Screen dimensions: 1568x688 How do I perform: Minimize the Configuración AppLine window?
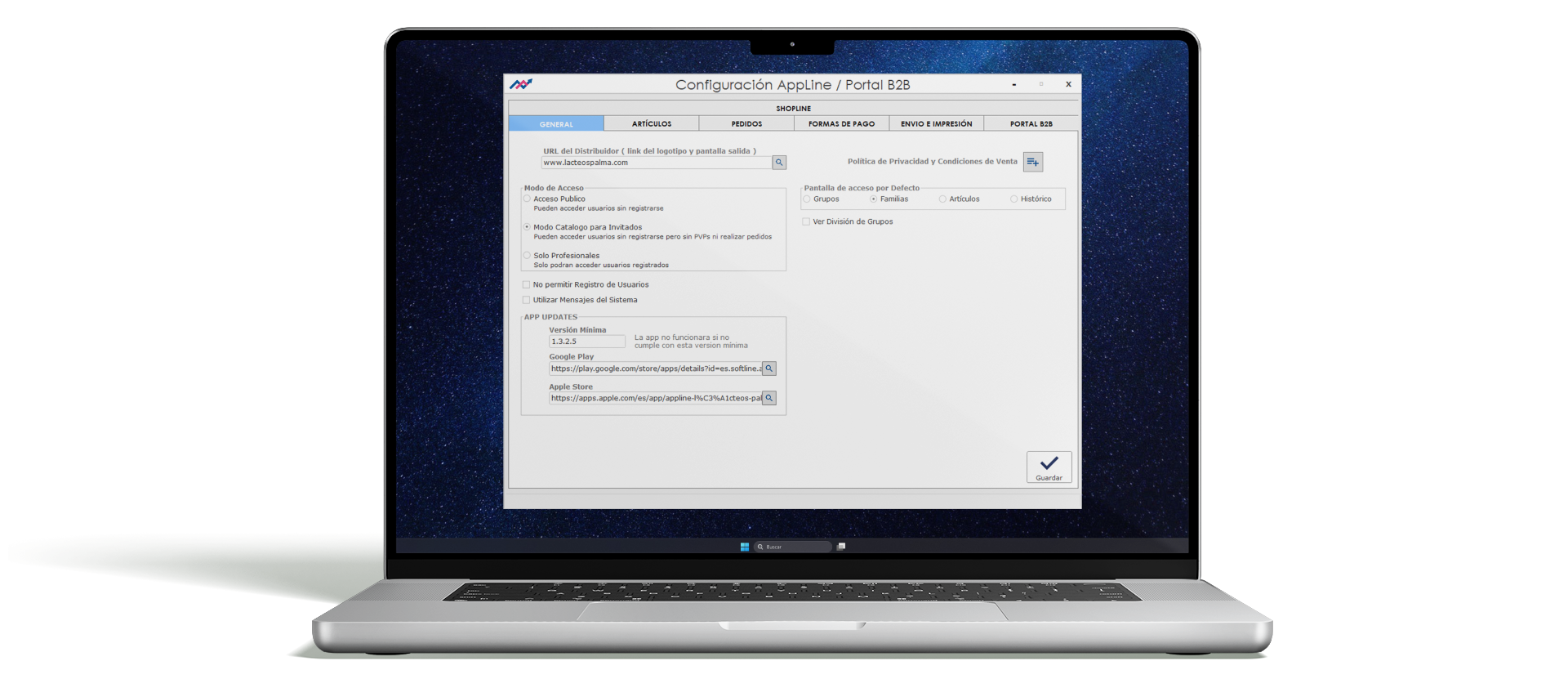click(1014, 84)
